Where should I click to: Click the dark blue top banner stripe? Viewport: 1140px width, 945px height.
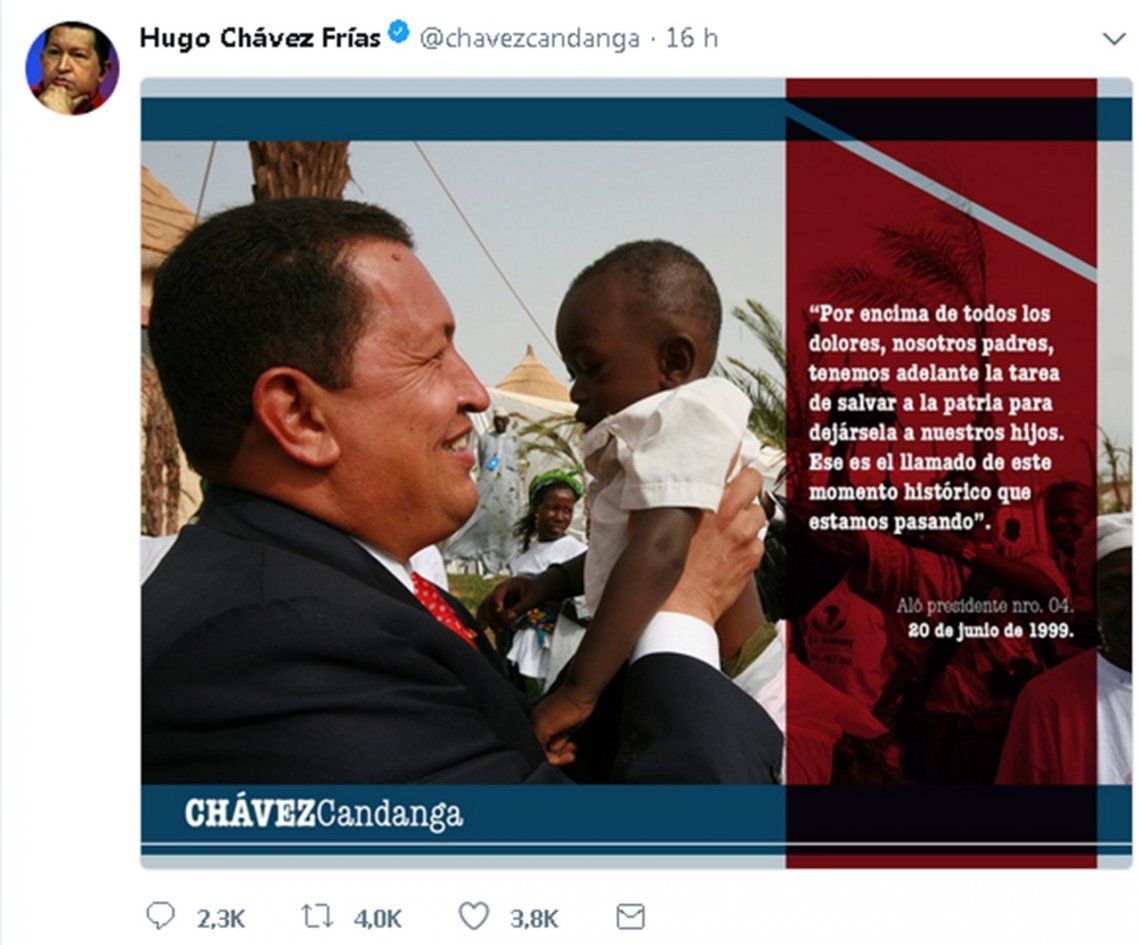point(463,119)
